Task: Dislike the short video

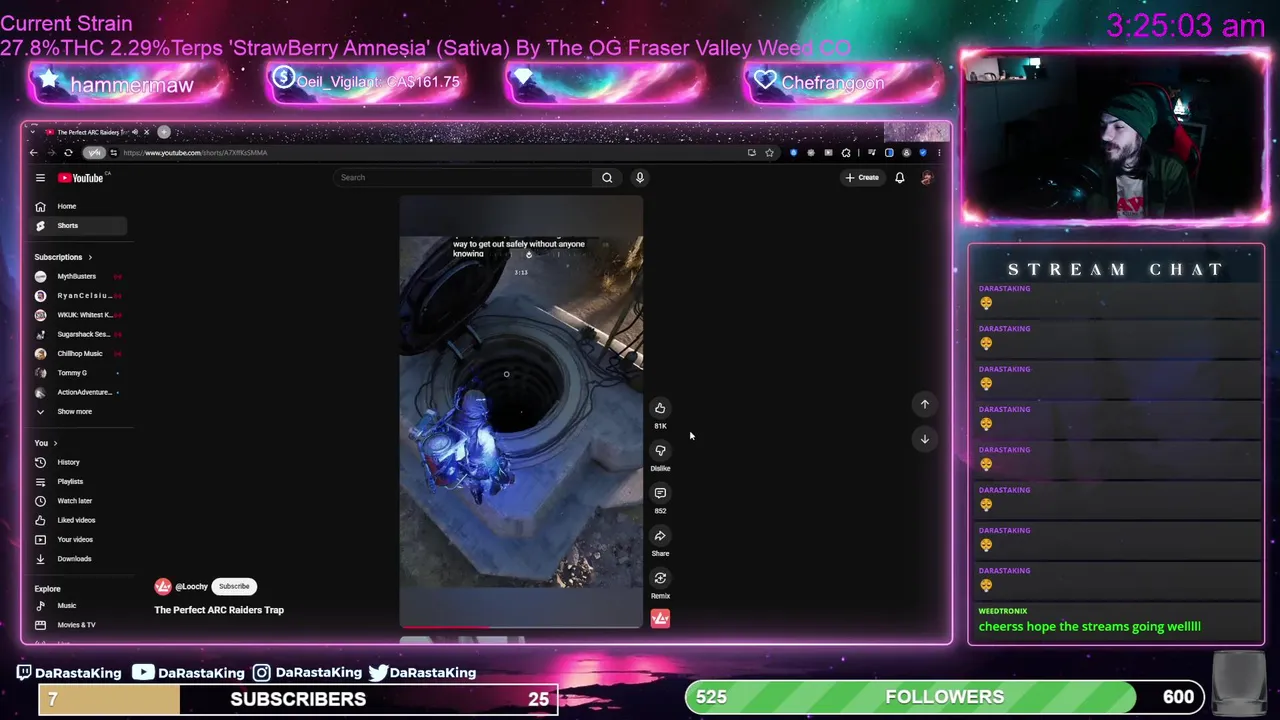Action: click(660, 450)
